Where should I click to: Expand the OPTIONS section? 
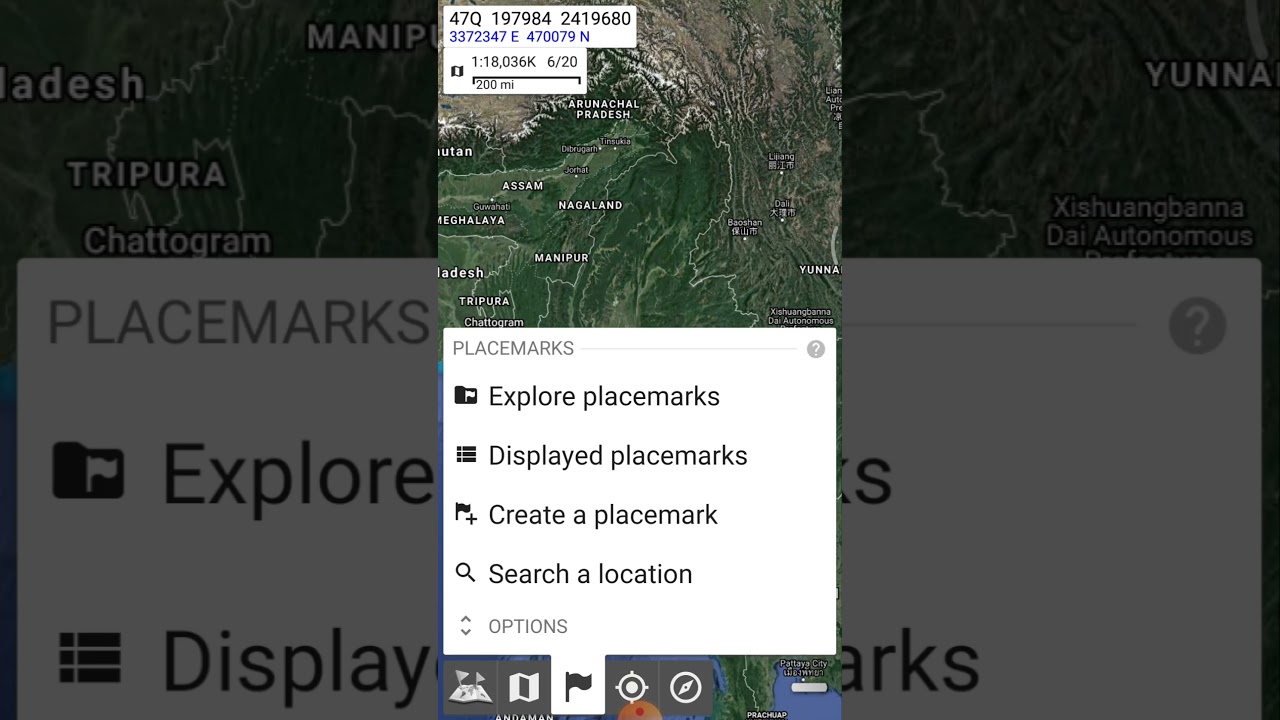639,627
